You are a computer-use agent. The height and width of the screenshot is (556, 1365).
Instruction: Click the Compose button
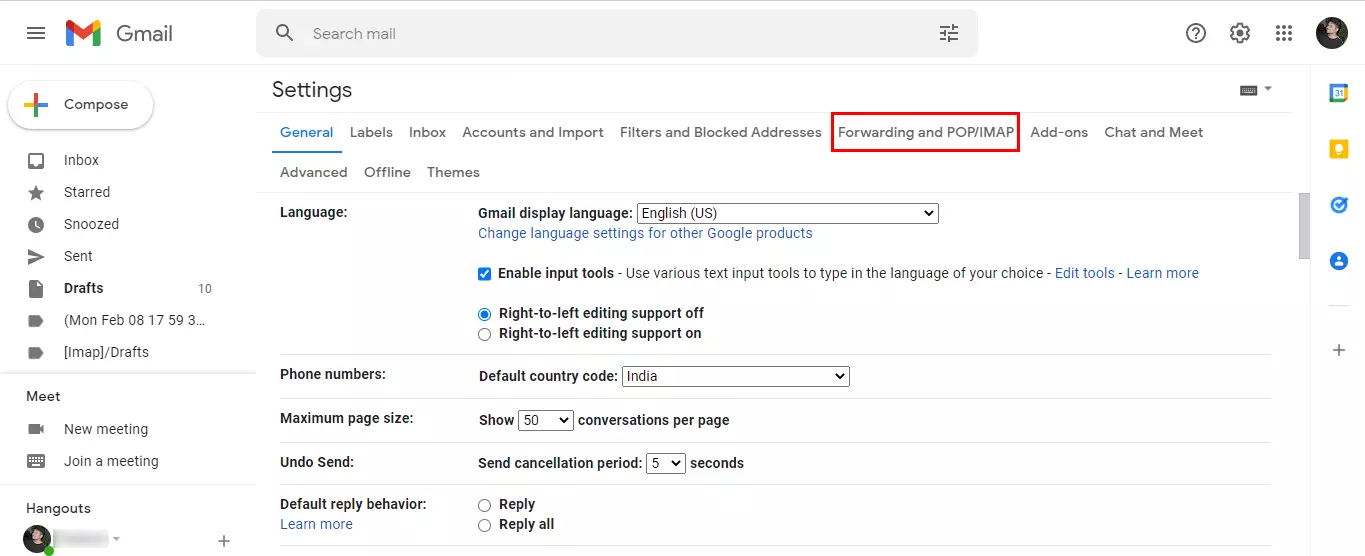pos(81,105)
